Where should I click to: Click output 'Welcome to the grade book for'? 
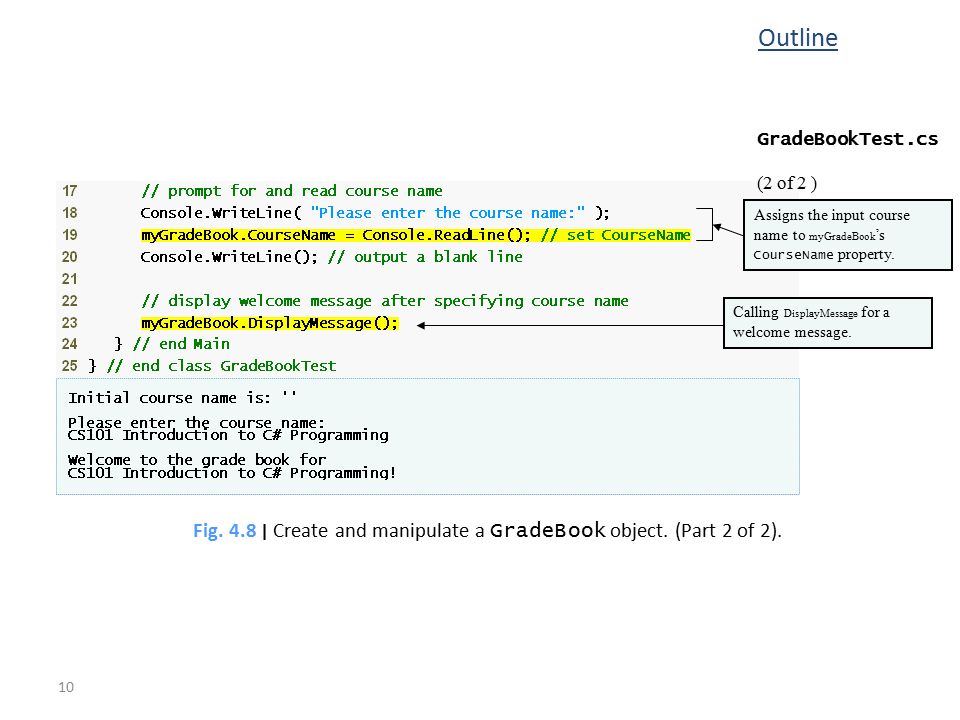coord(197,459)
